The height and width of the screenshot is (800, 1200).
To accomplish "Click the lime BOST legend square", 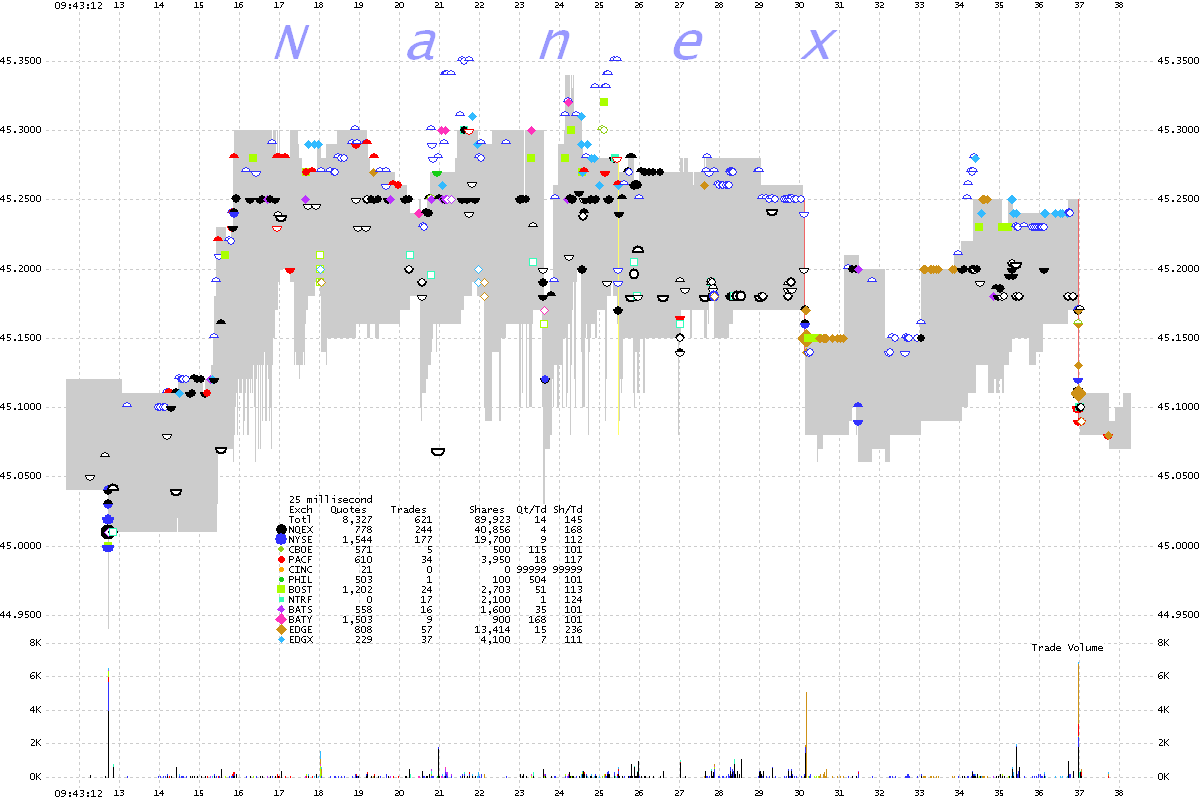I will 282,589.
